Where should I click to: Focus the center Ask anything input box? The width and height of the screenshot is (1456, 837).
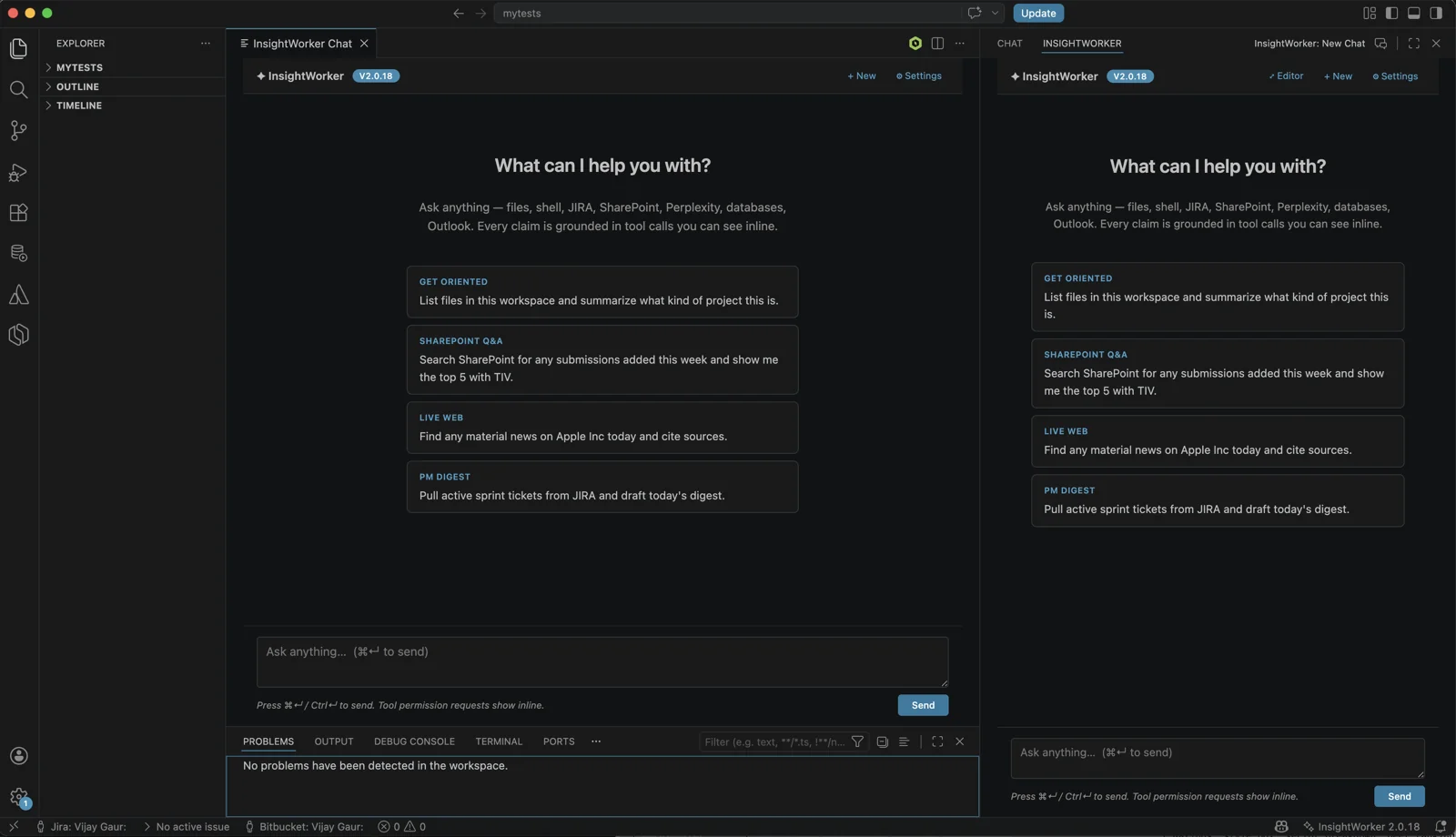(x=602, y=661)
